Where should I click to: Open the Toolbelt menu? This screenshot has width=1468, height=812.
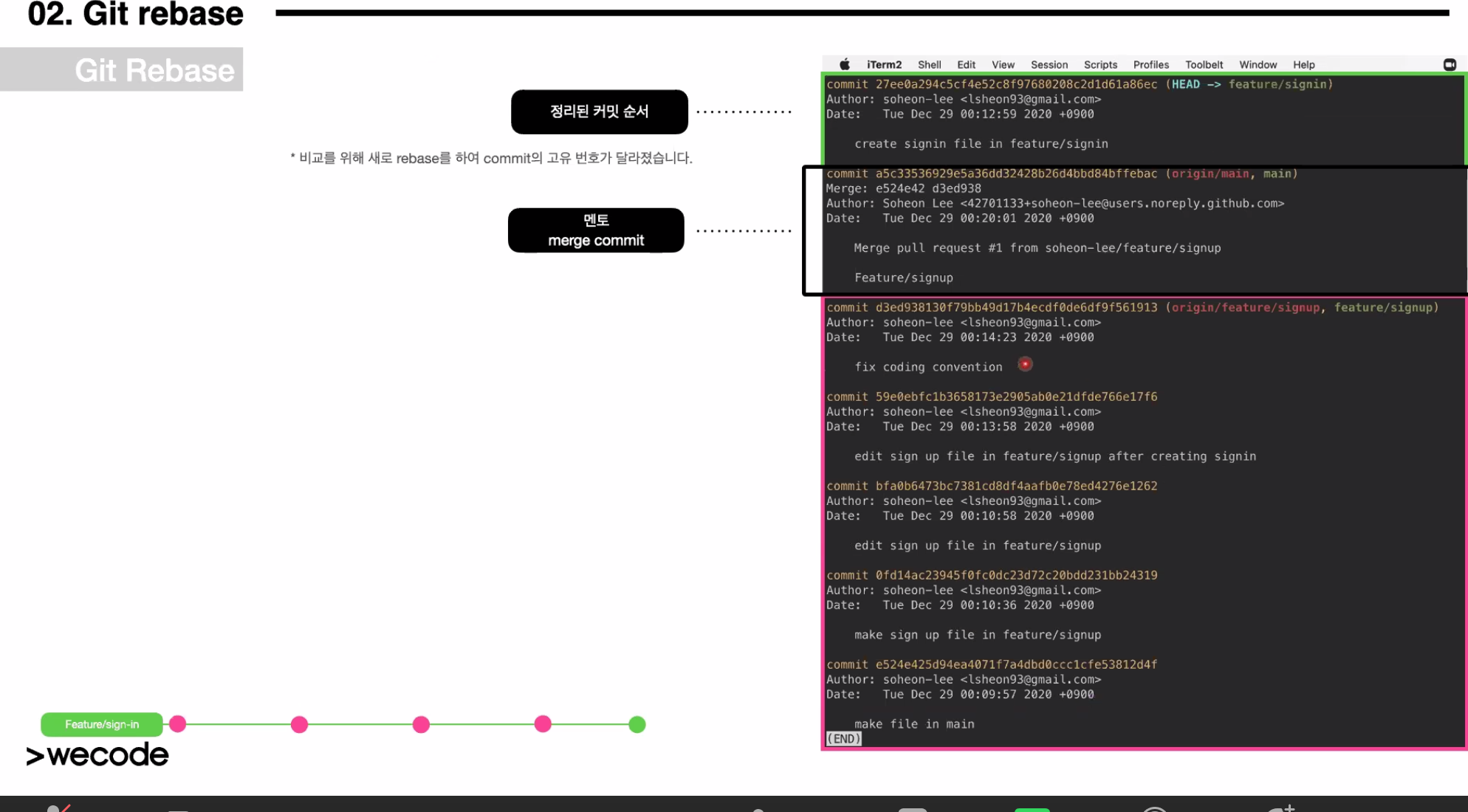(1204, 65)
